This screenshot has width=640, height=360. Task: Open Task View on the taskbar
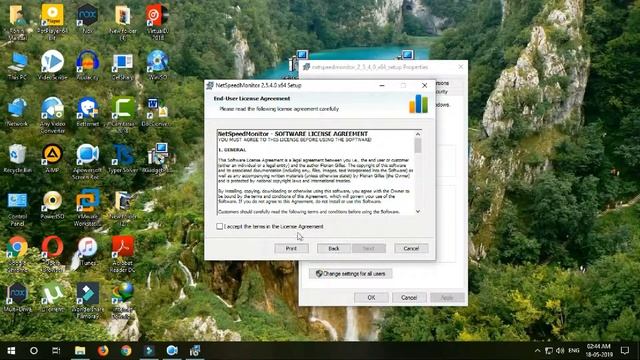click(56, 351)
